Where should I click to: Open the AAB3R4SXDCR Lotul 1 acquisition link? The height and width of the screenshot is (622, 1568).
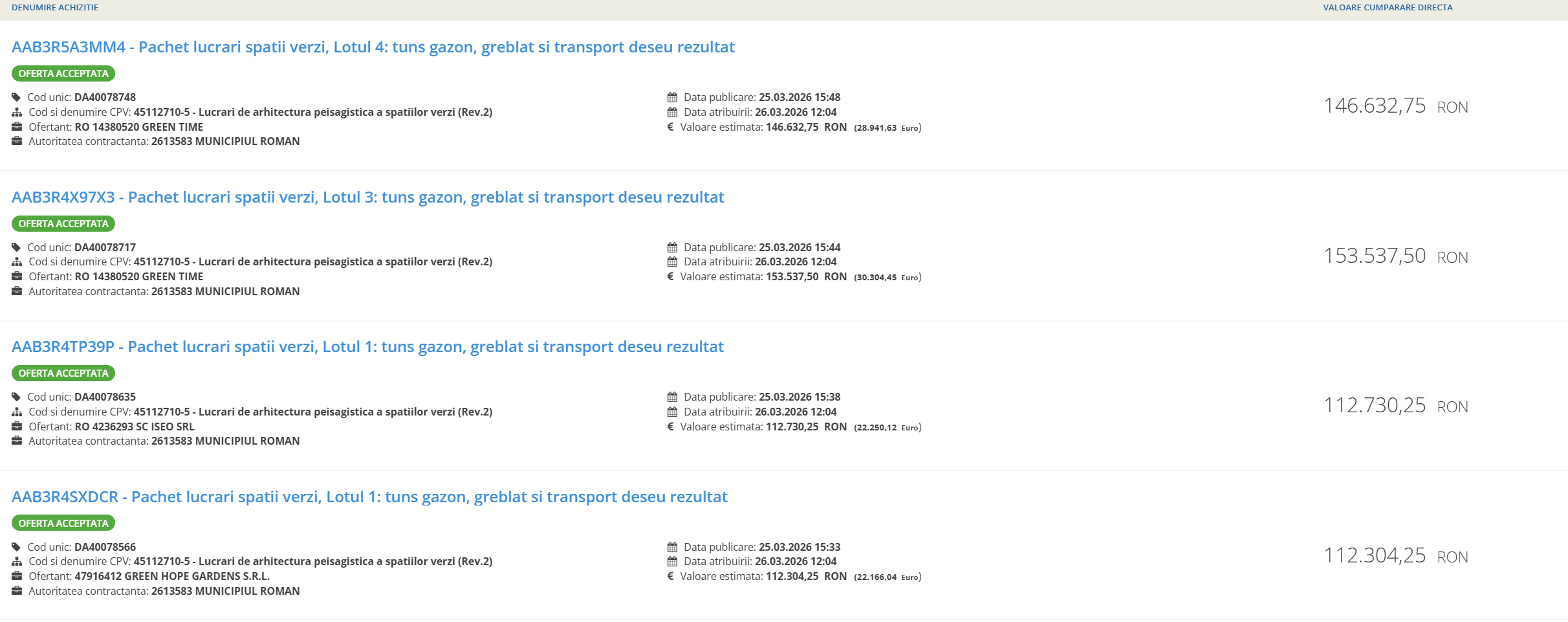tap(369, 497)
